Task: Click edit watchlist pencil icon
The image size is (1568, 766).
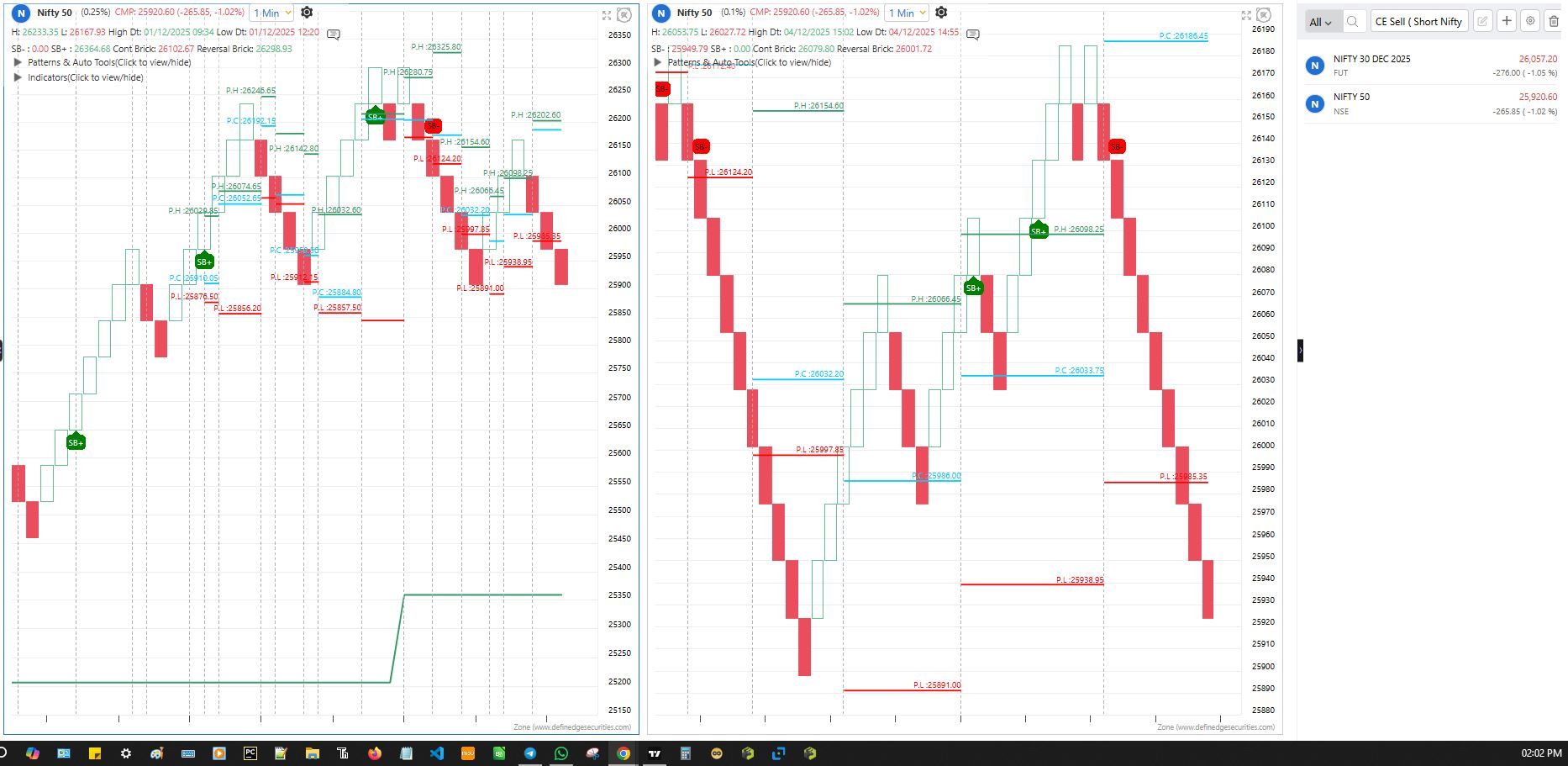Action: (1483, 22)
